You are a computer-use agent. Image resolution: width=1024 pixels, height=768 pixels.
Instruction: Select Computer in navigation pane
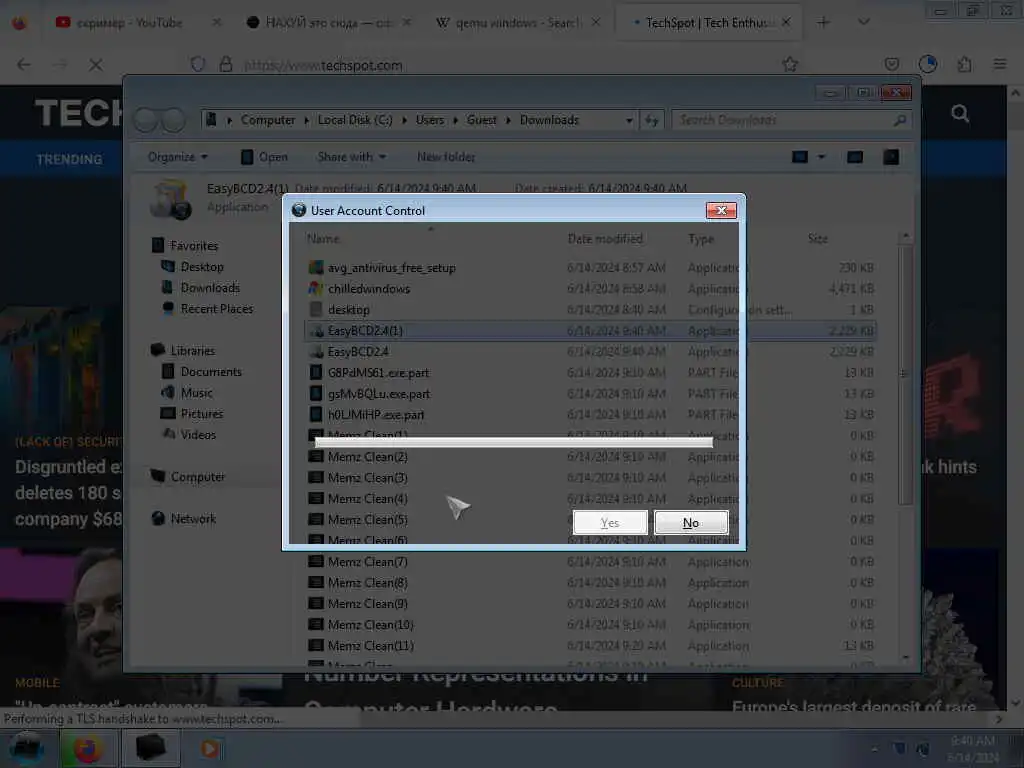(x=197, y=477)
